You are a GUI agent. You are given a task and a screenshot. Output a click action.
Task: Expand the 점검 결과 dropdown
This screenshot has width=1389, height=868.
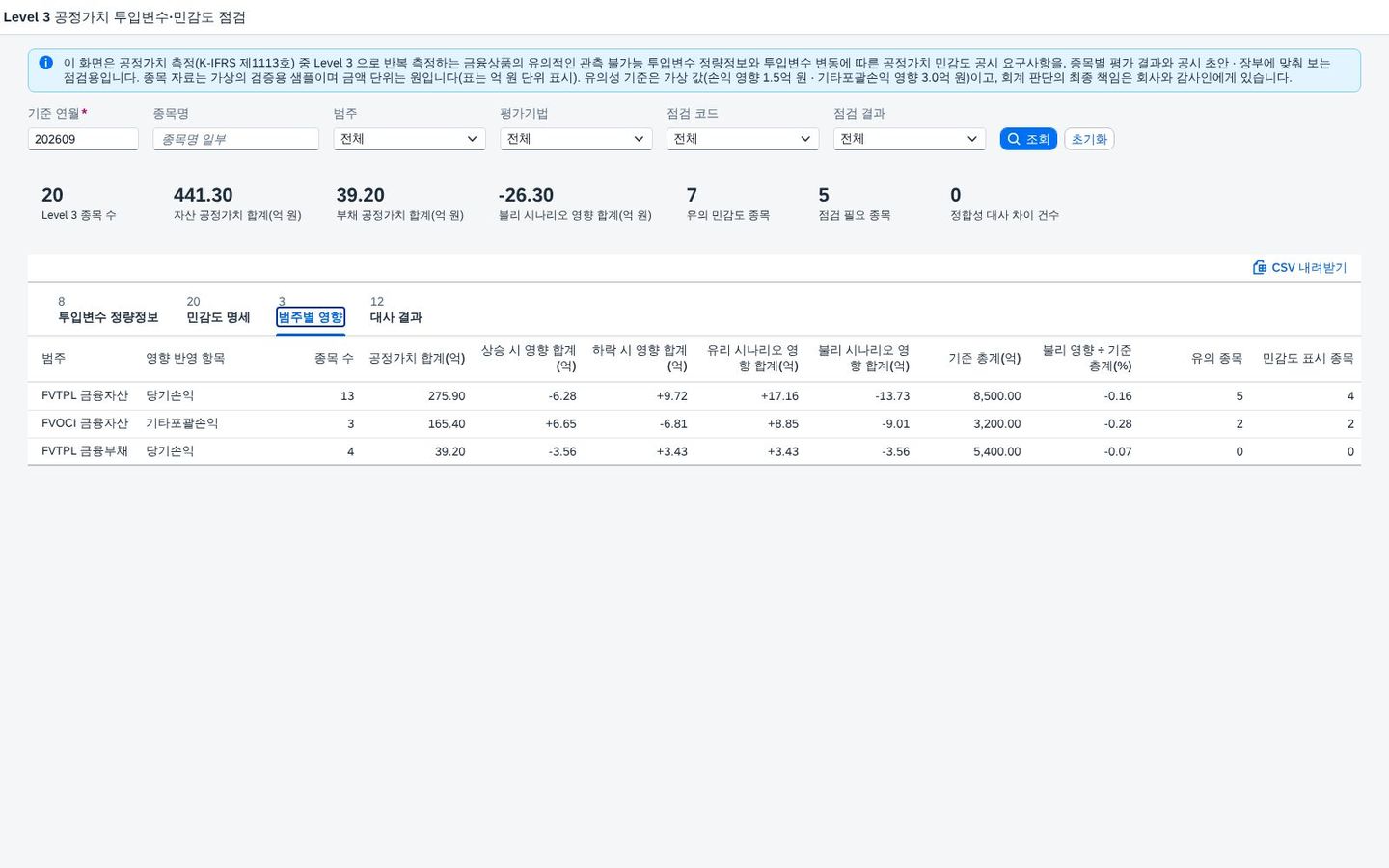(910, 139)
